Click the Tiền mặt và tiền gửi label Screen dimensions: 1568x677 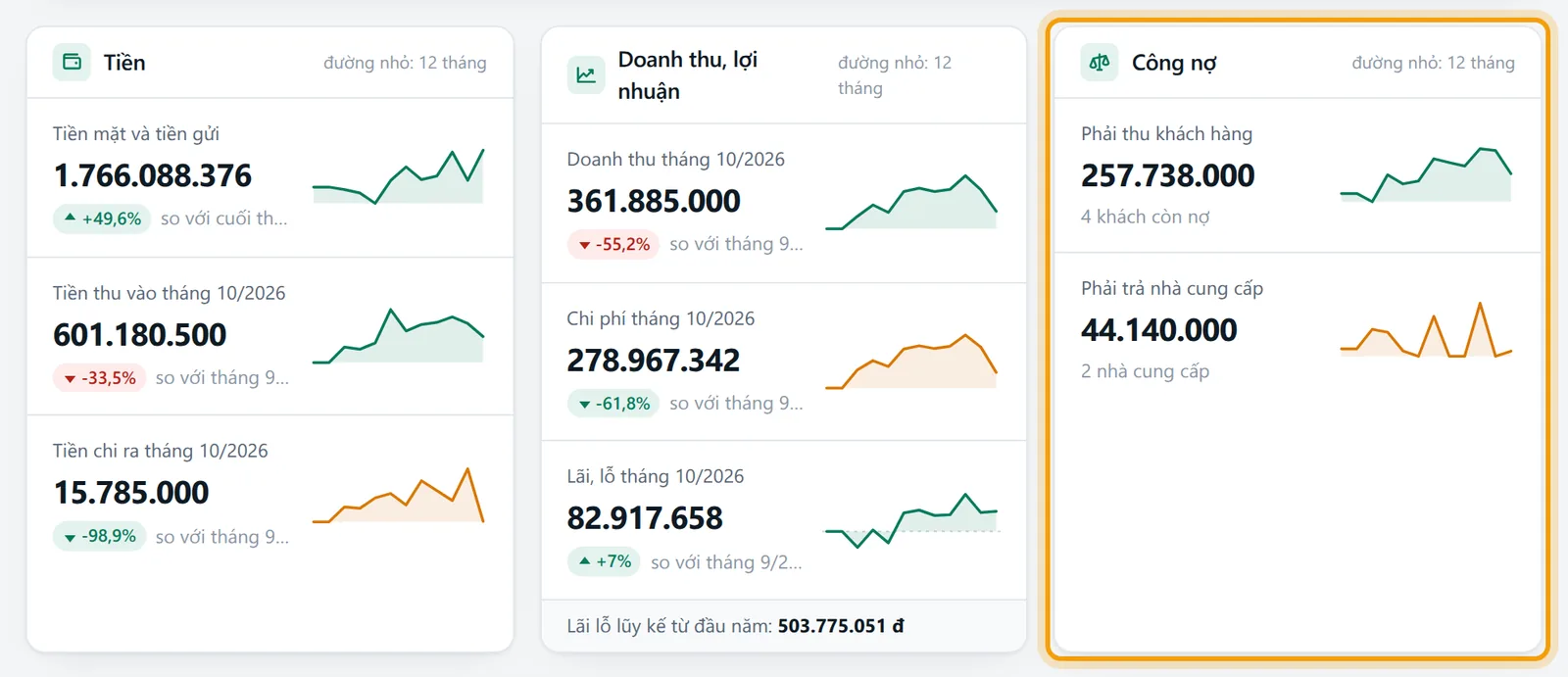click(x=136, y=133)
